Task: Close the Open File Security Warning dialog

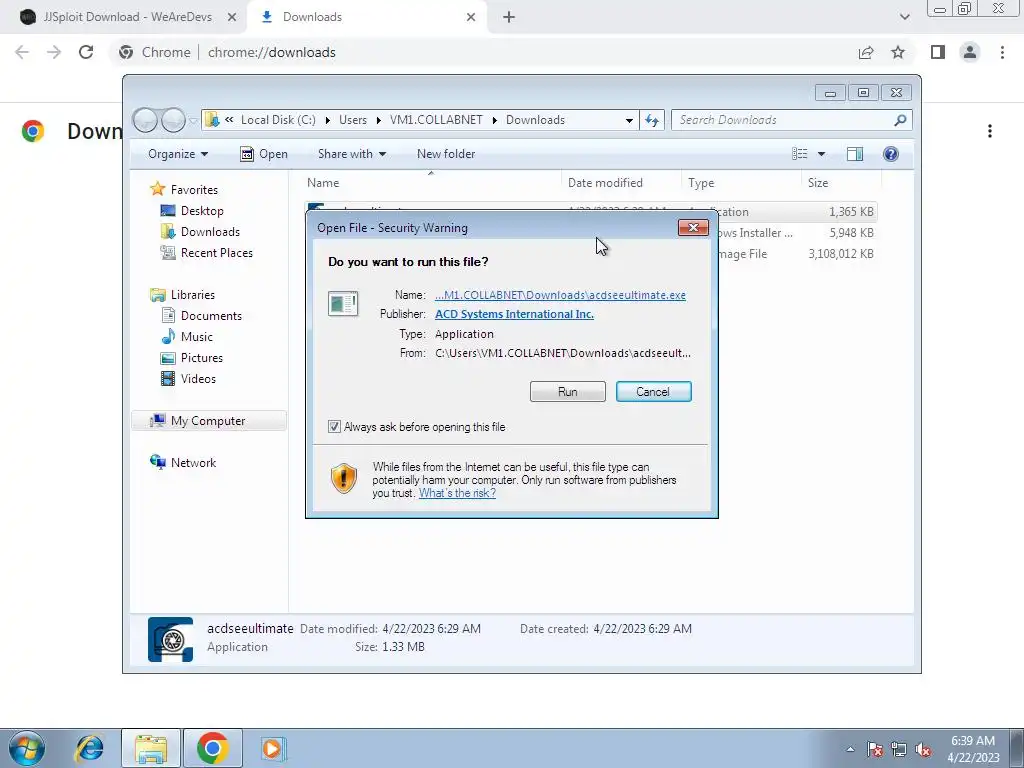Action: [693, 227]
